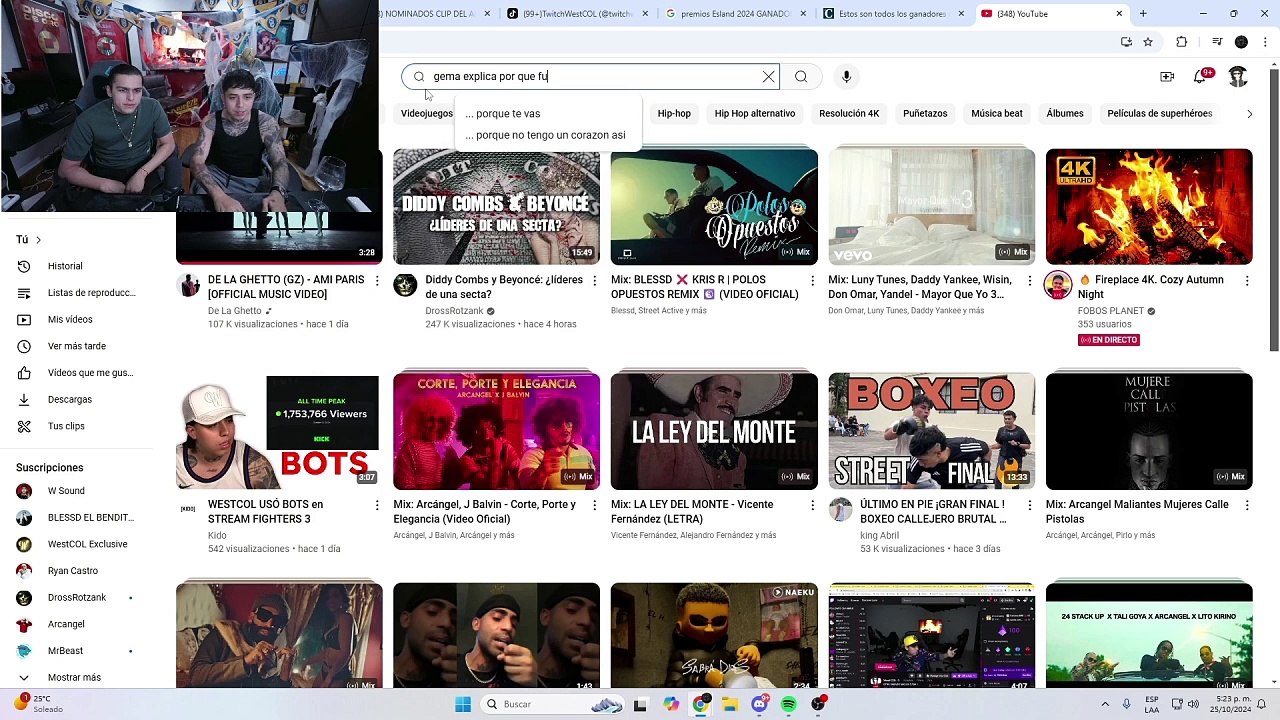Open the Create video icon

tap(1167, 77)
